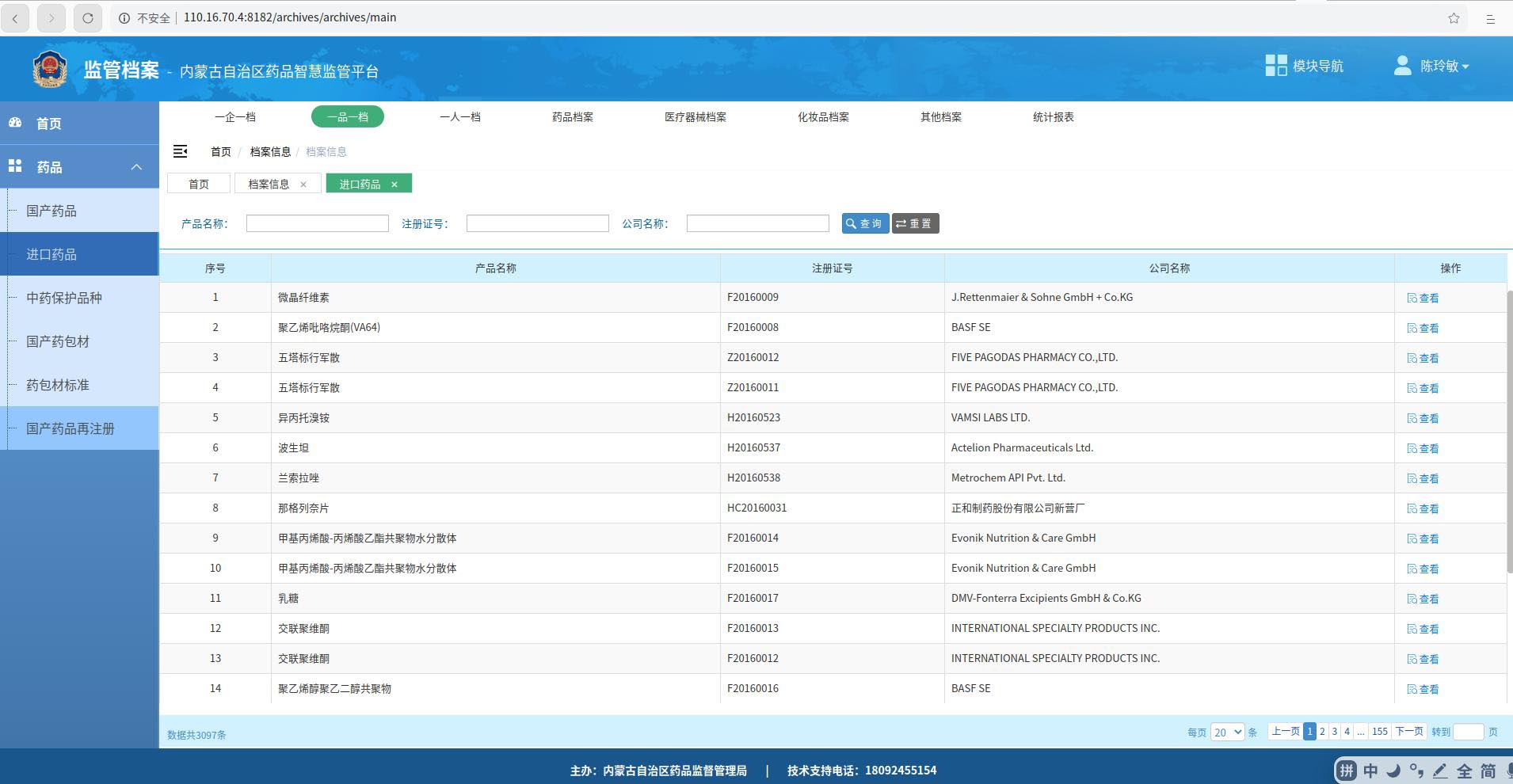Open the browser menu icon
1513x784 pixels.
tap(1490, 17)
